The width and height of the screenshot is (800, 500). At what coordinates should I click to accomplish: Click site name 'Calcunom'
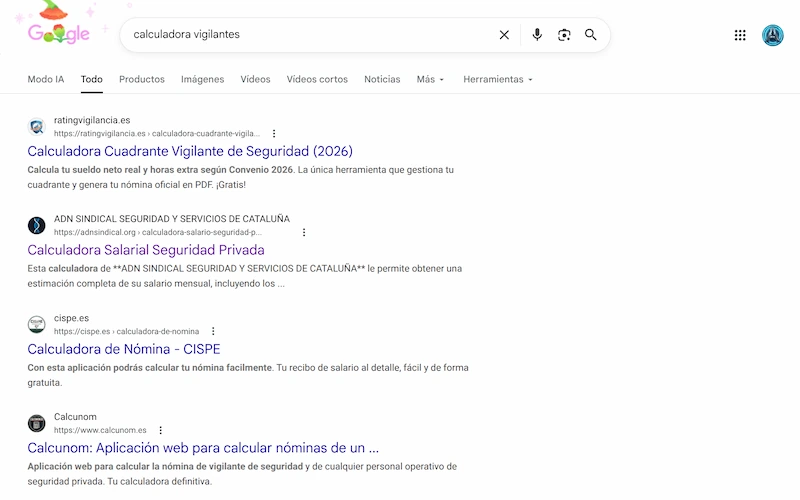[75, 417]
